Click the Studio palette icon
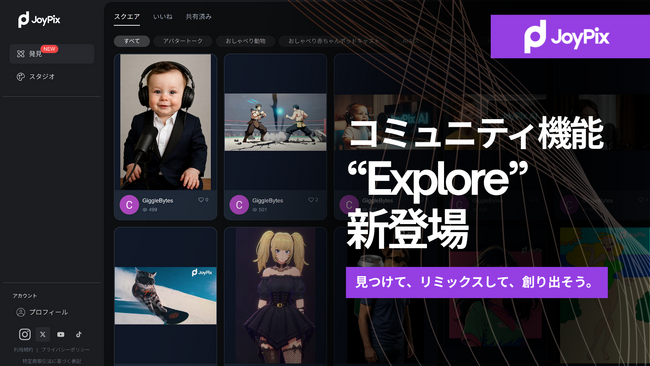 20,77
